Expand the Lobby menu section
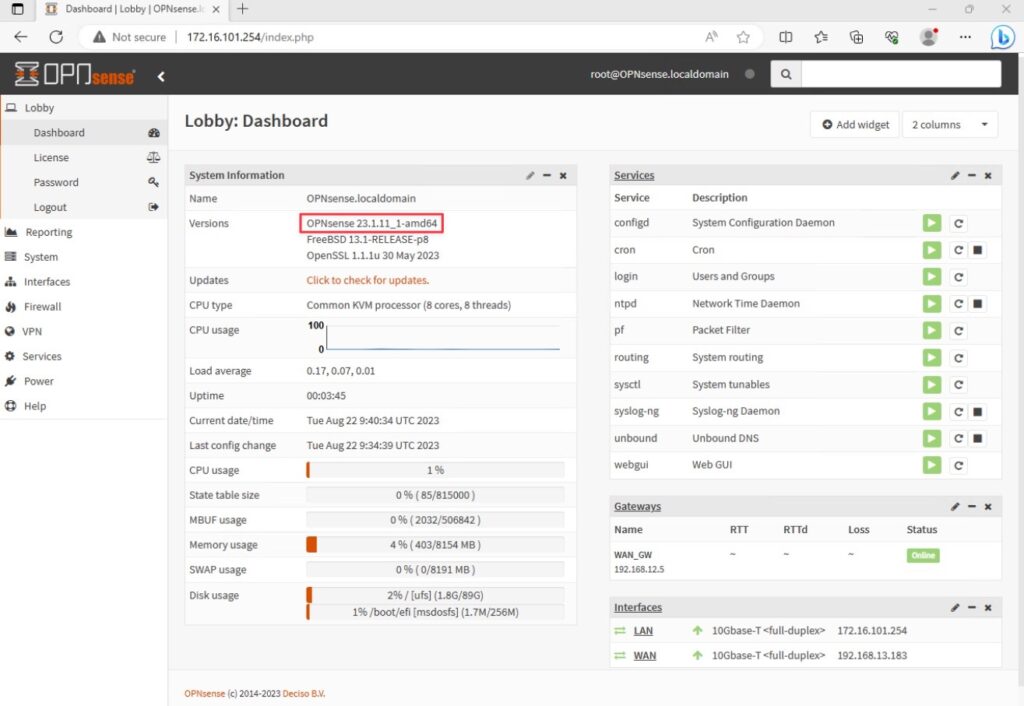1024x706 pixels. click(84, 108)
